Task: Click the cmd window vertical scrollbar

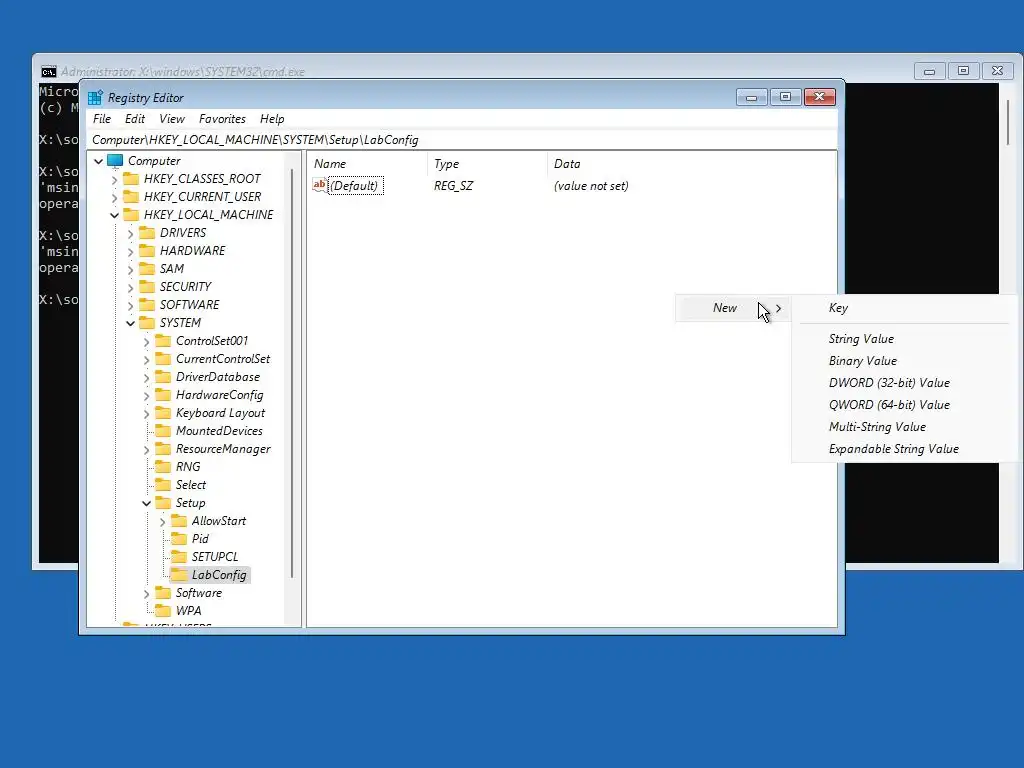Action: pos(1008,123)
